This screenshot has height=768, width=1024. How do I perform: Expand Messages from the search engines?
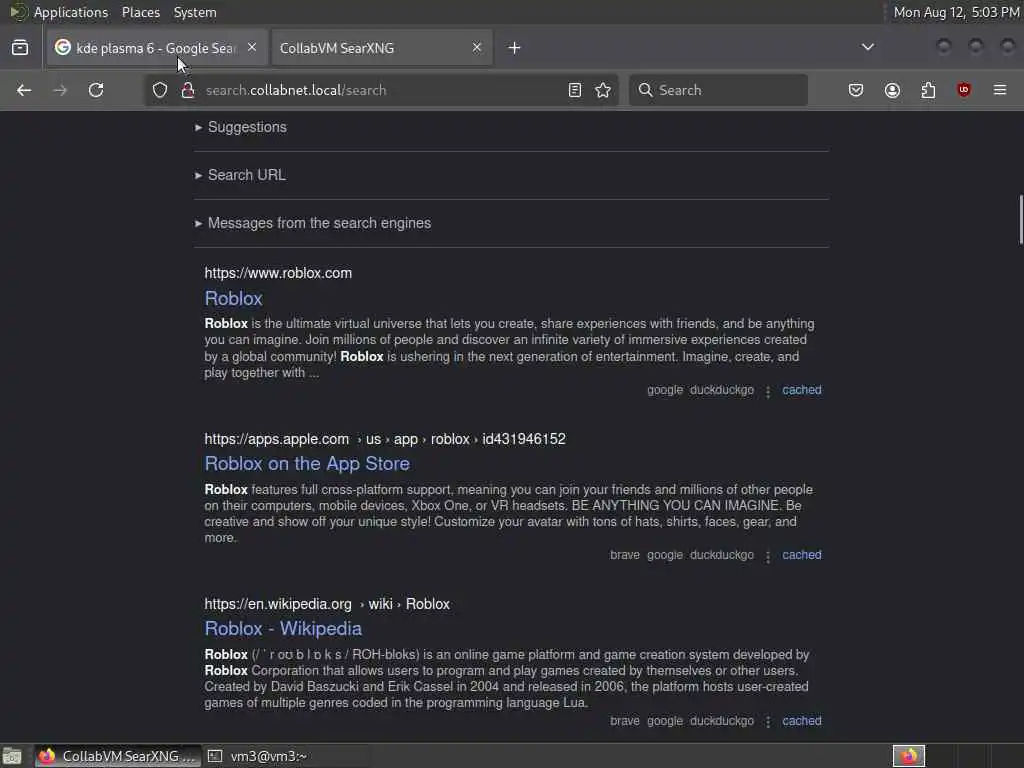tap(313, 223)
